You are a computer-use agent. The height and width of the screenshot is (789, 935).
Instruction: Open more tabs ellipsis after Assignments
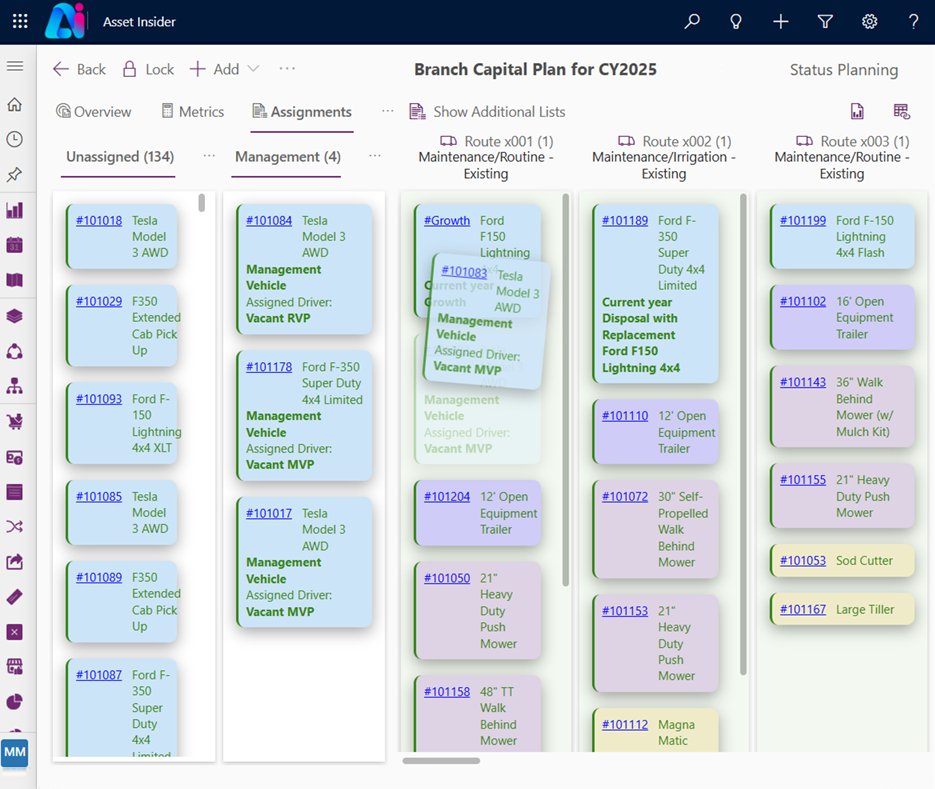click(388, 111)
